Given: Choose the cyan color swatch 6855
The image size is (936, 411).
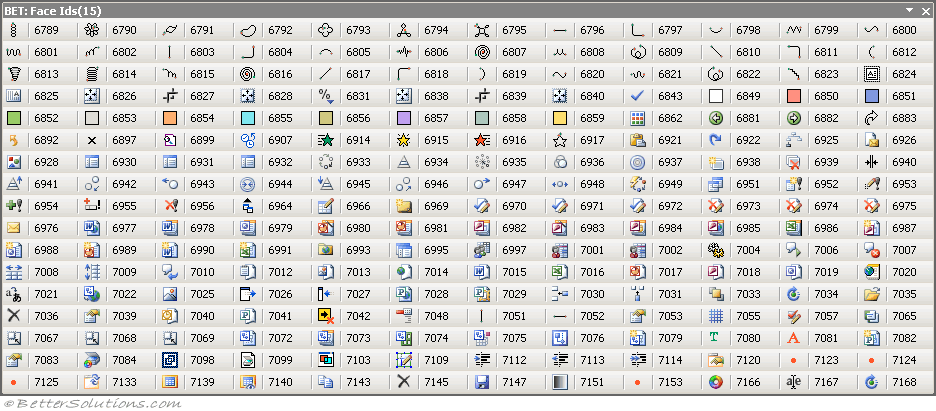Looking at the screenshot, I should coord(248,118).
